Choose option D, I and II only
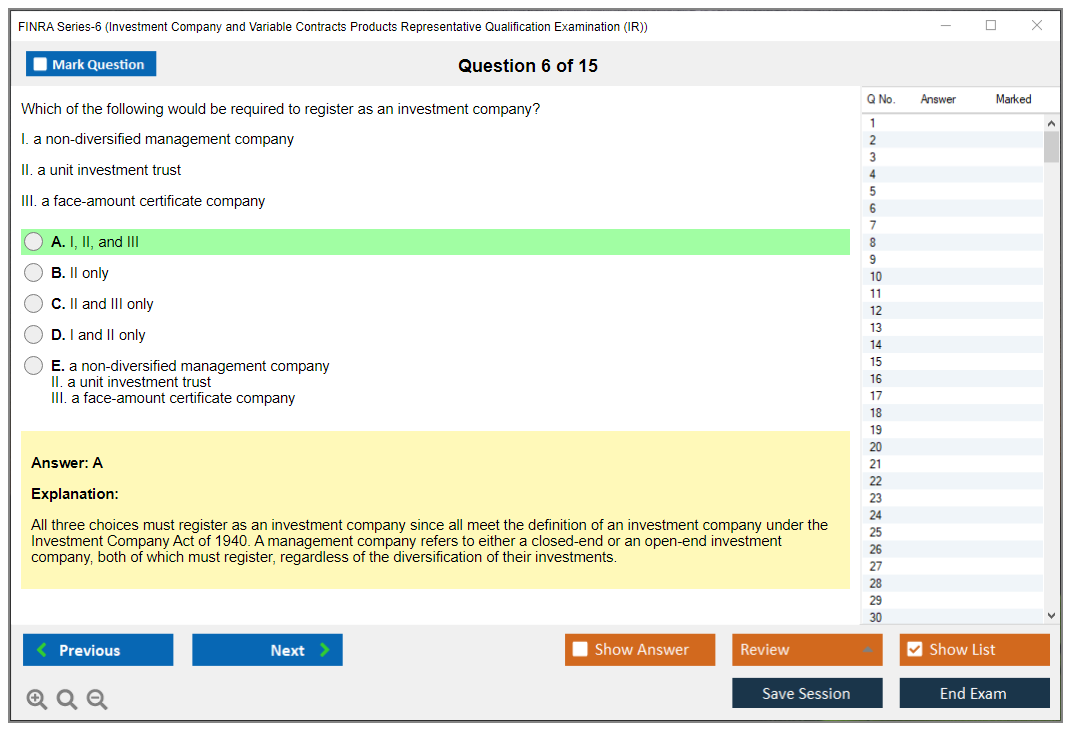 [x=34, y=335]
